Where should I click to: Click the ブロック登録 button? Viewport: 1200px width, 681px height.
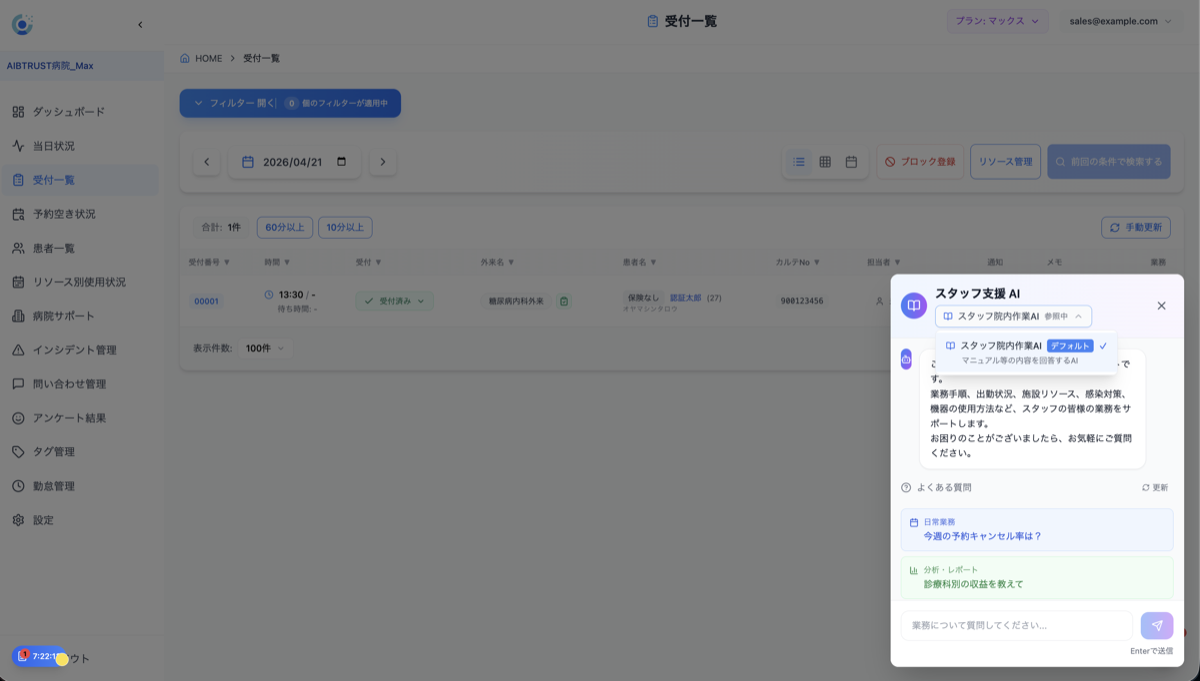coord(921,162)
